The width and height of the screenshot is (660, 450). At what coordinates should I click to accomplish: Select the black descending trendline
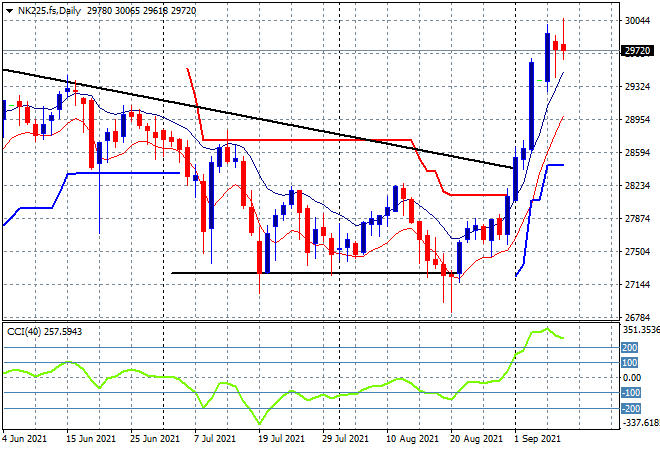click(x=258, y=119)
